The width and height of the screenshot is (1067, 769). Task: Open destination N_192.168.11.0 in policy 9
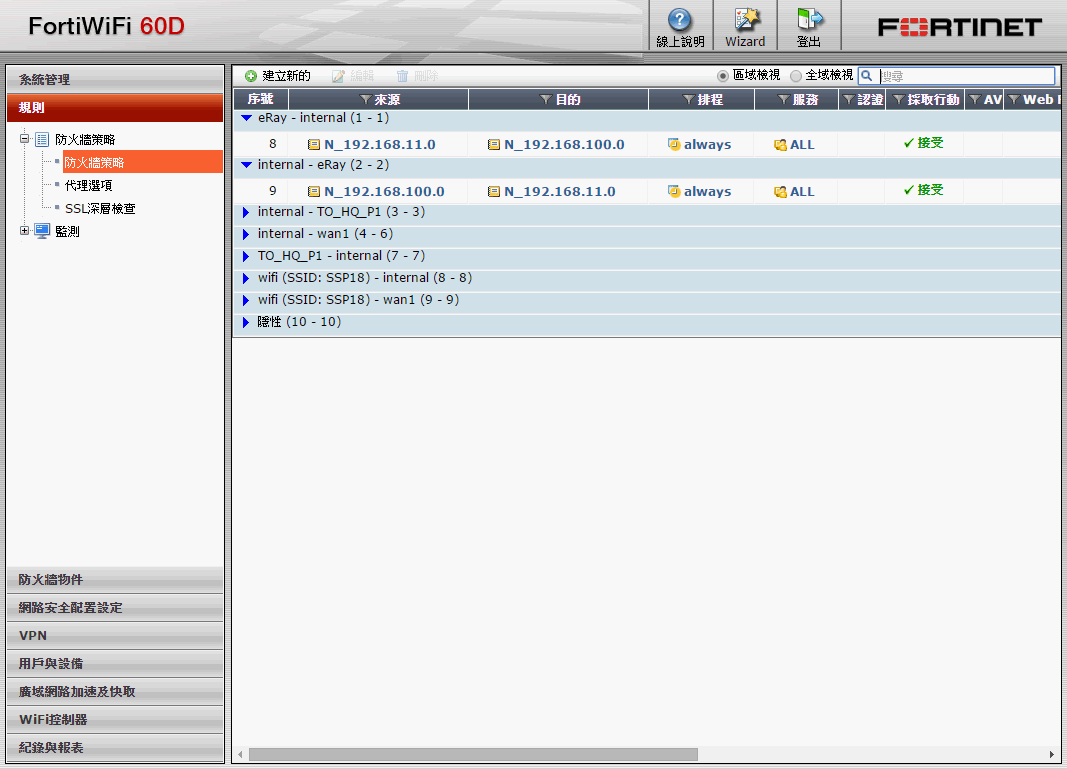click(559, 191)
